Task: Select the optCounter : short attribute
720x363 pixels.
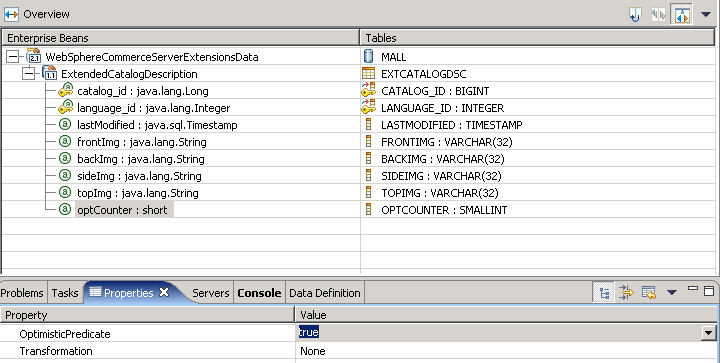Action: [122, 210]
